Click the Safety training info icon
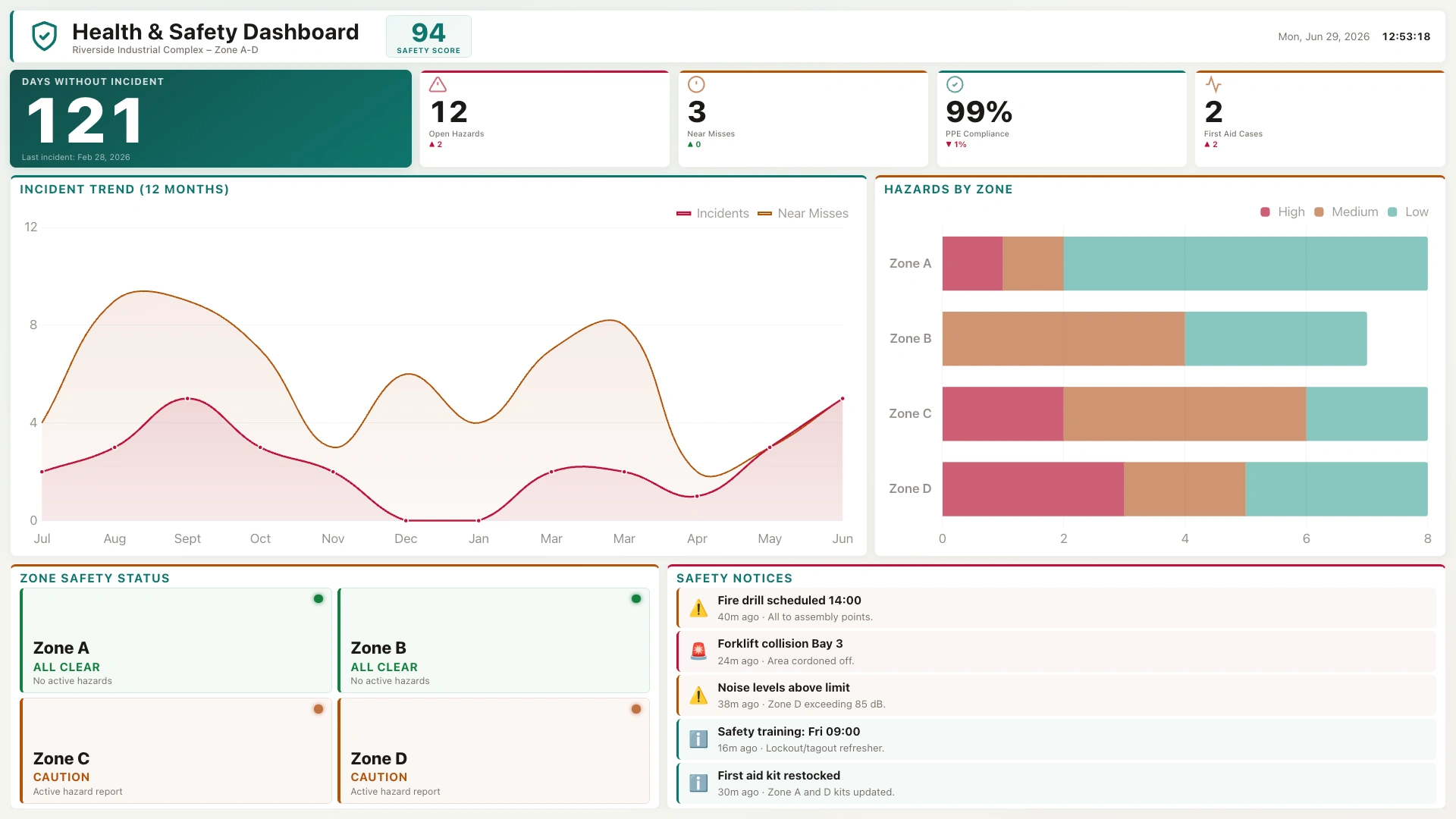This screenshot has height=819, width=1456. (x=698, y=739)
